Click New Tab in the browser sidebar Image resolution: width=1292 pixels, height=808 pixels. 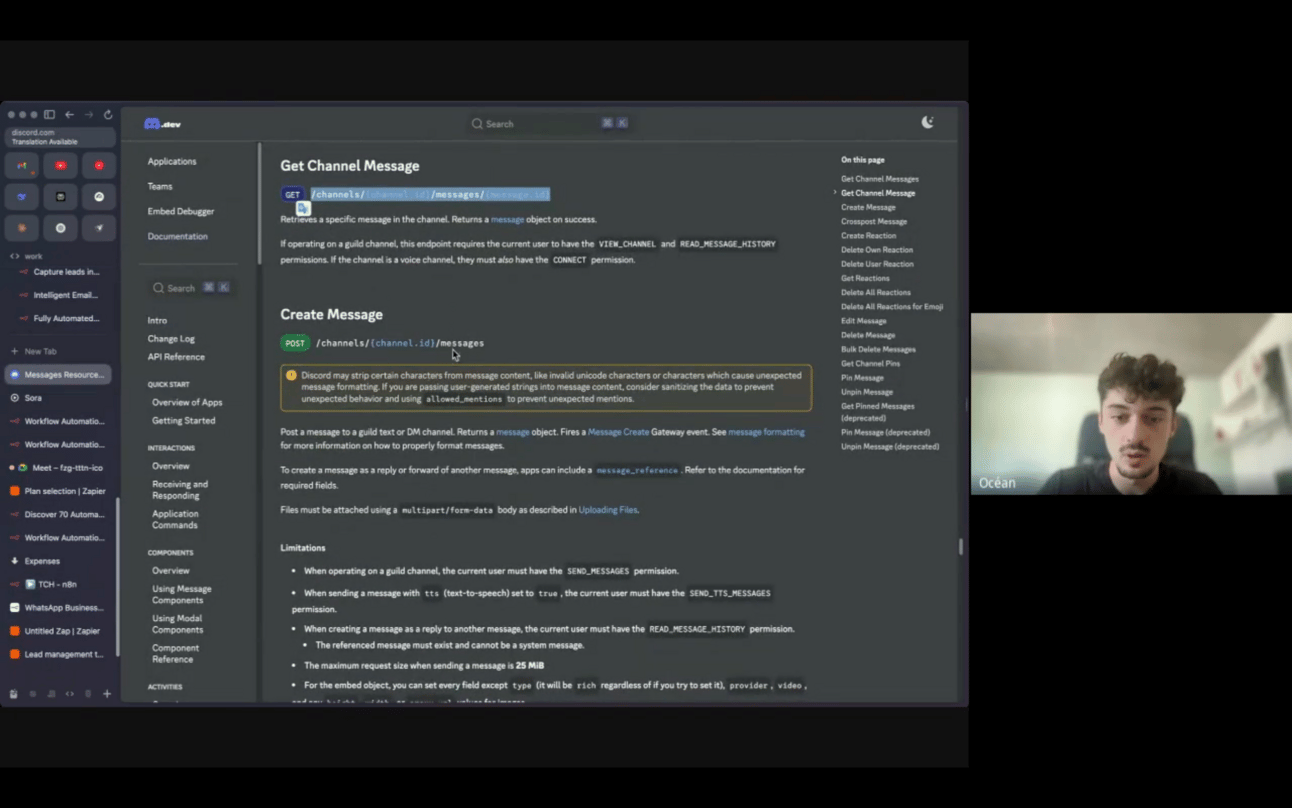point(34,351)
